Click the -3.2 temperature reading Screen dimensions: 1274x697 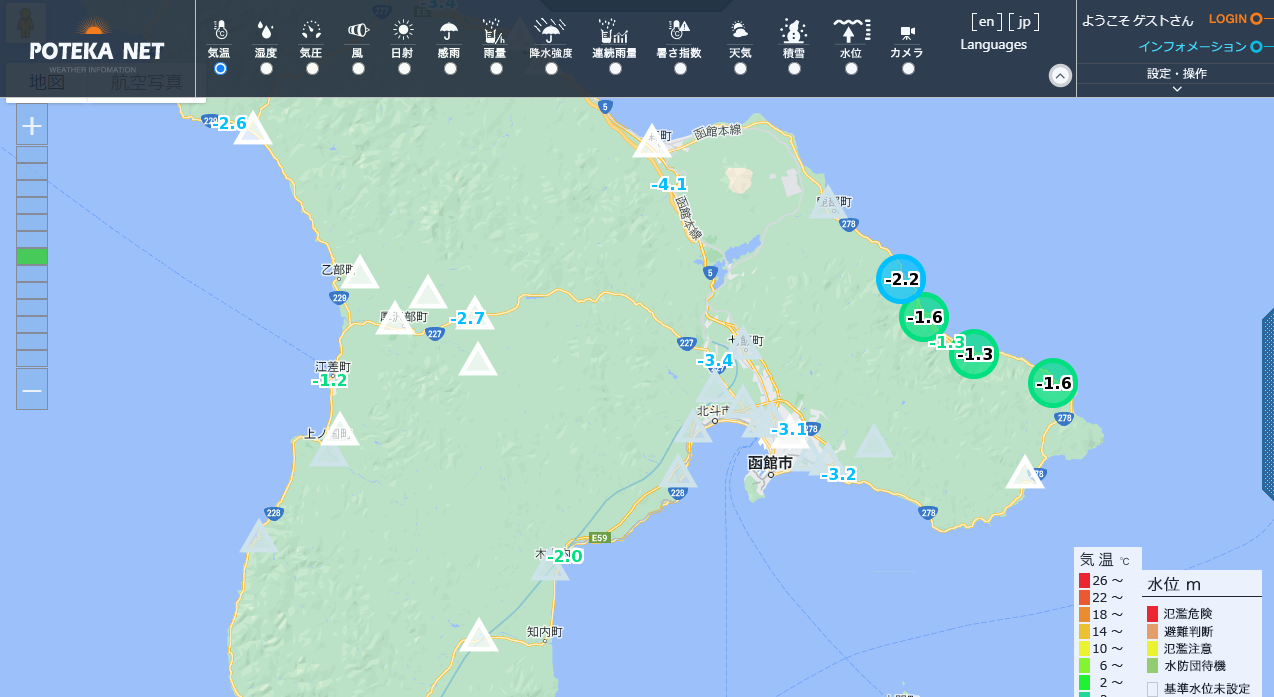(838, 474)
